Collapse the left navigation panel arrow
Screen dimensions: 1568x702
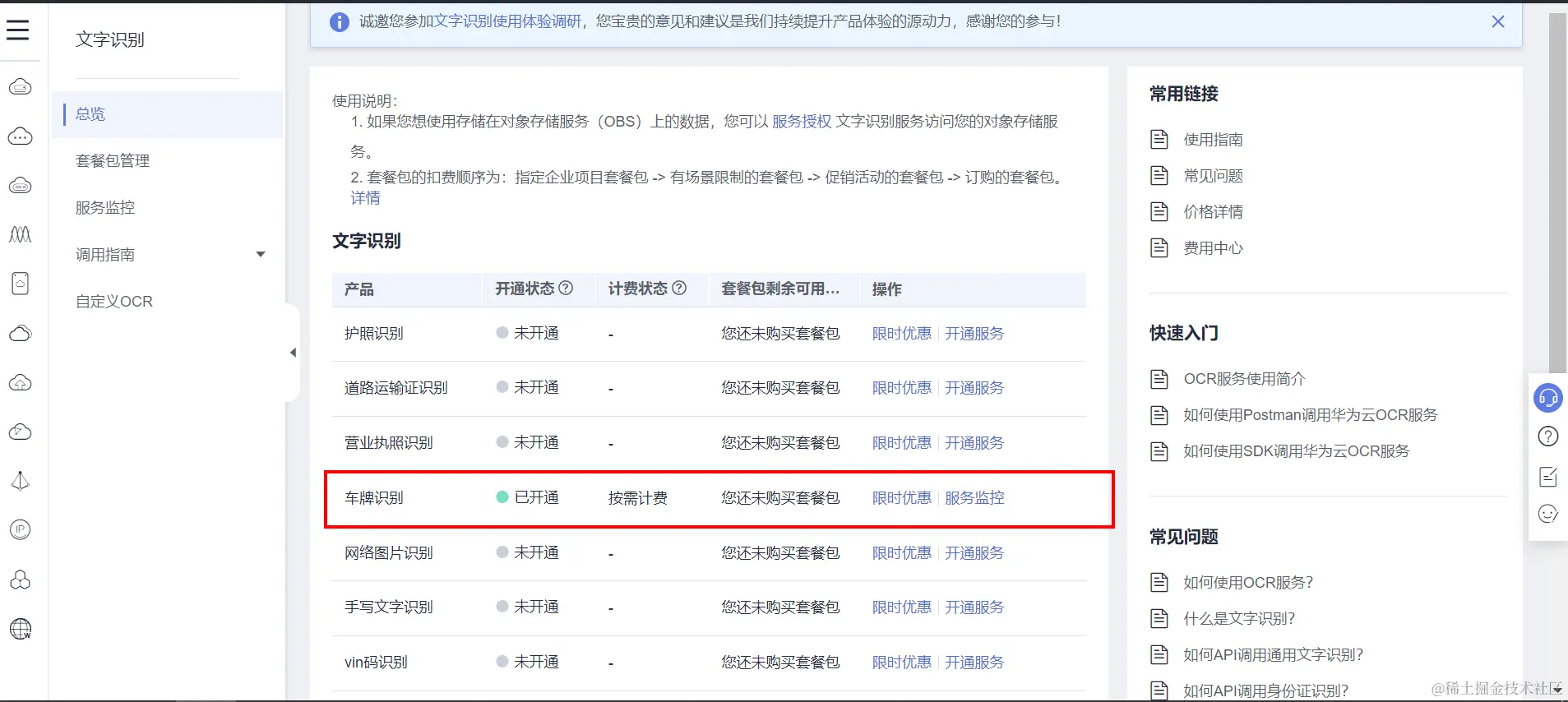click(293, 353)
